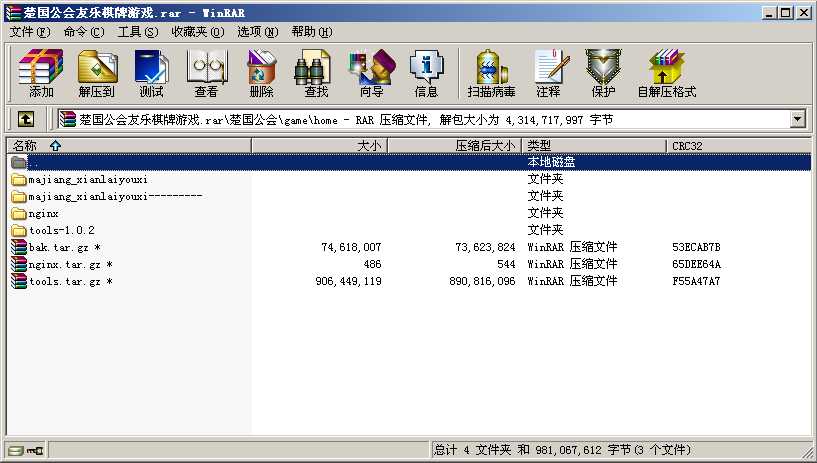The width and height of the screenshot is (817, 463).
Task: Click the WinRAR icon in title bar
Action: (x=13, y=12)
